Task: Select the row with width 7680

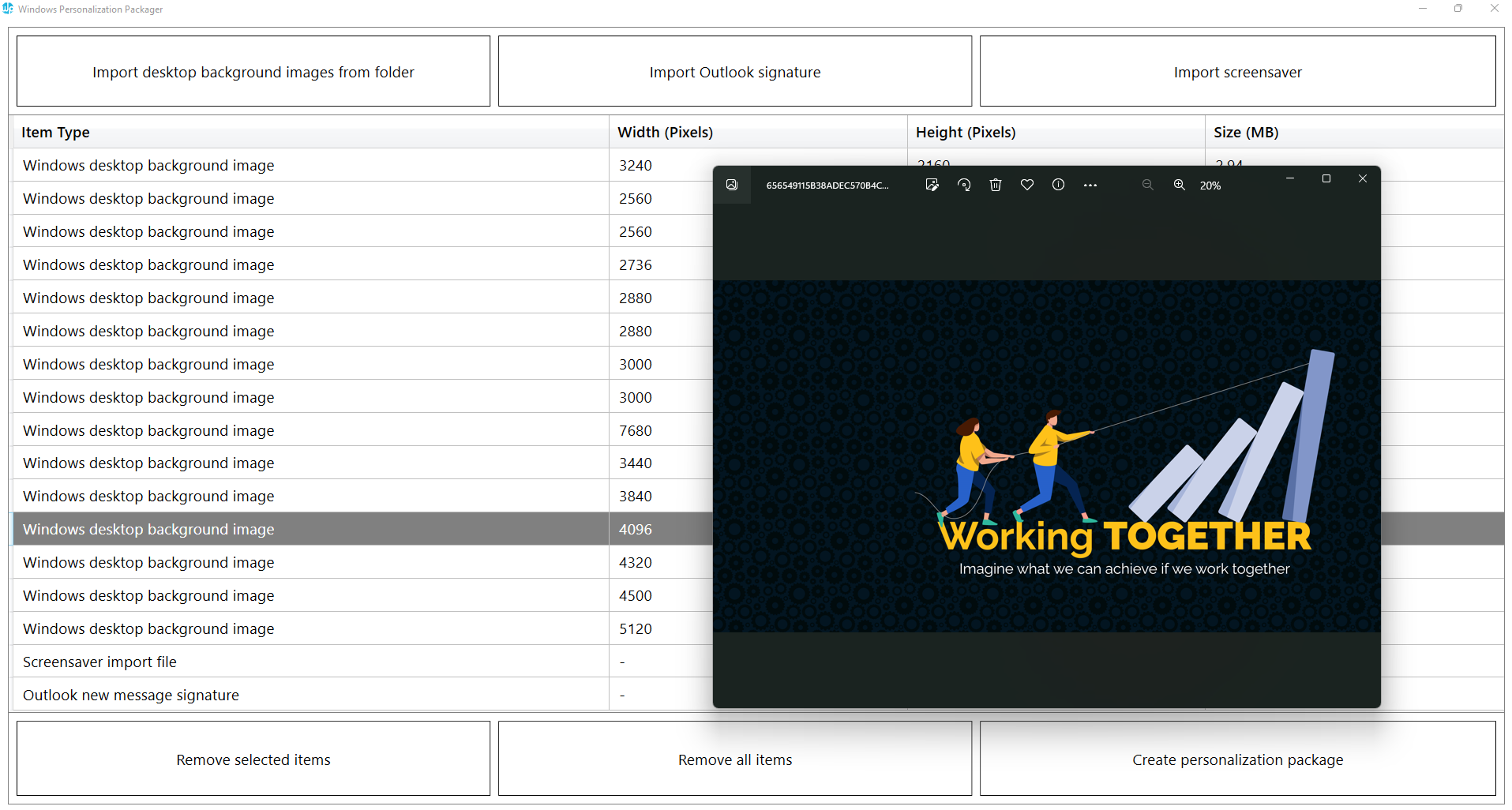Action: [363, 430]
